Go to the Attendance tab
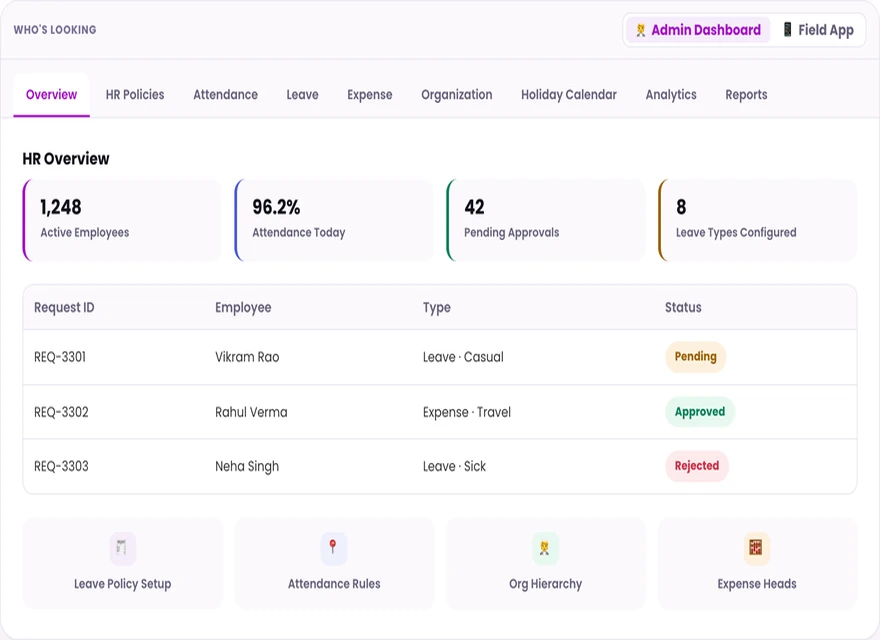Viewport: 880px width, 640px height. (x=226, y=95)
